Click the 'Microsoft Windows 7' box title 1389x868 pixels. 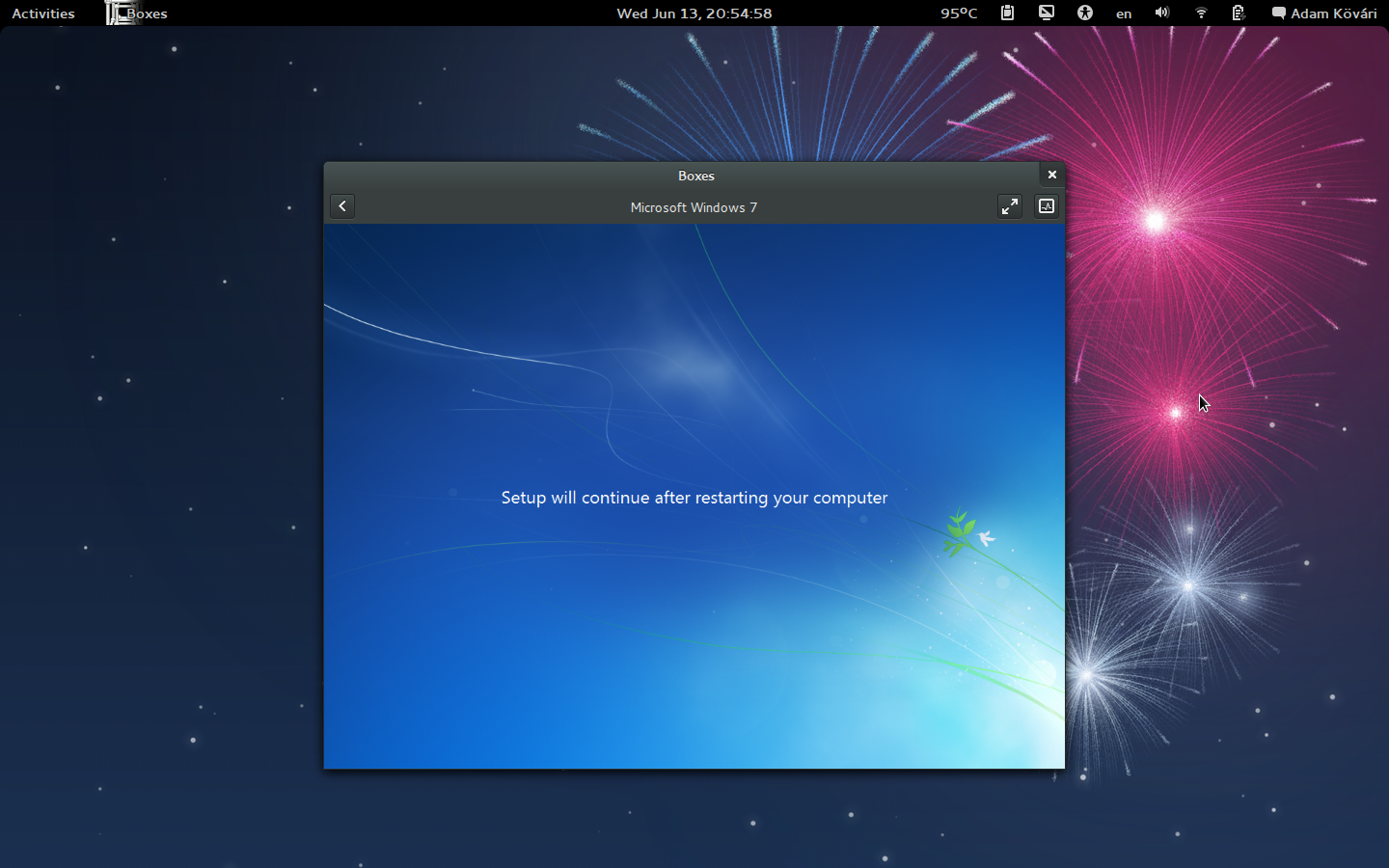(x=694, y=207)
